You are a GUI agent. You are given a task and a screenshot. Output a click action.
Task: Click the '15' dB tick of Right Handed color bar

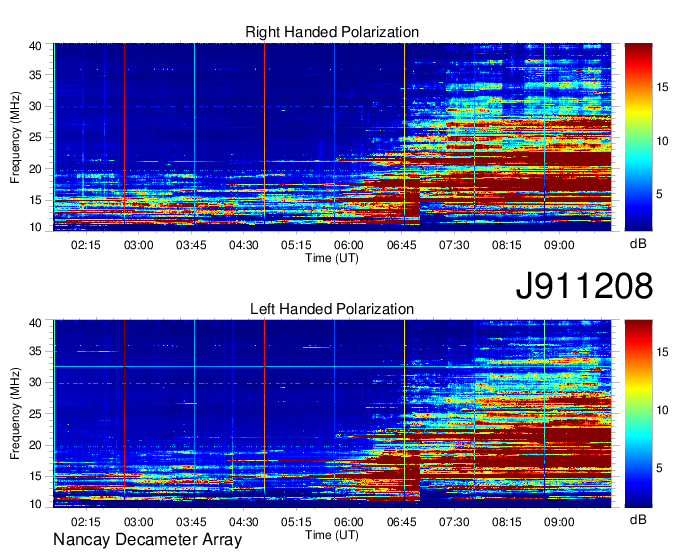click(662, 88)
